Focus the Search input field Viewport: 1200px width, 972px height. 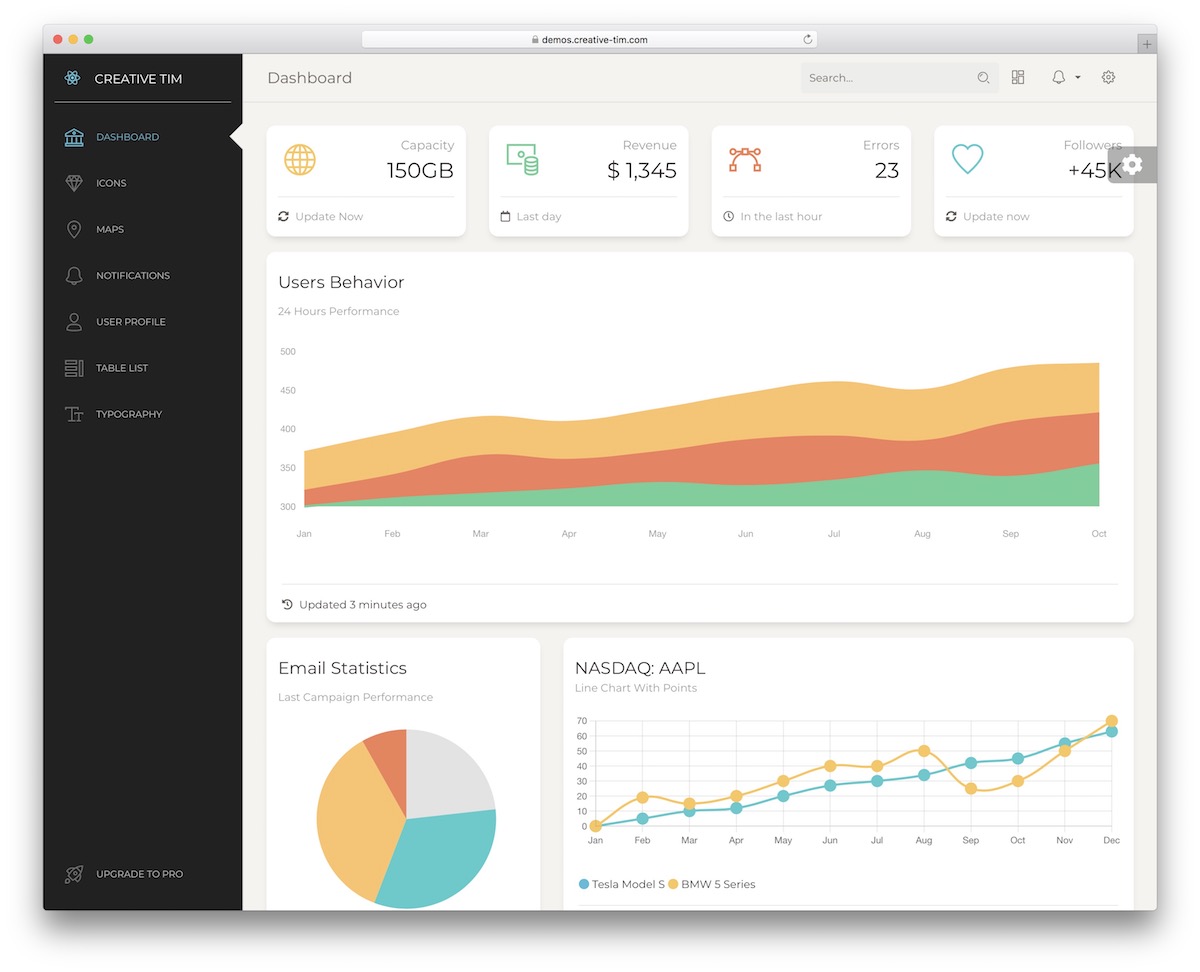point(885,78)
